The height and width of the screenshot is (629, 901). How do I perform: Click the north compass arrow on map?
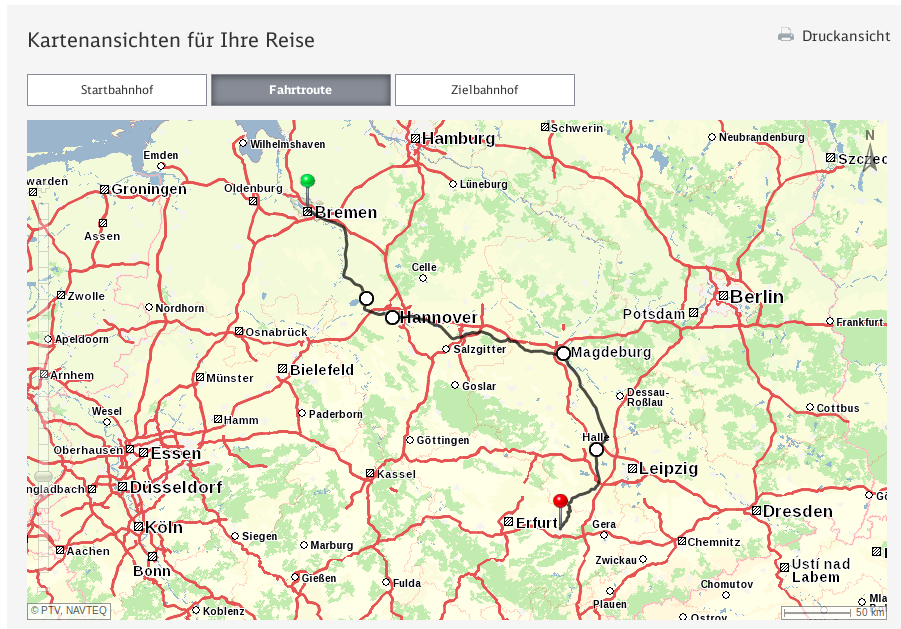[x=870, y=152]
